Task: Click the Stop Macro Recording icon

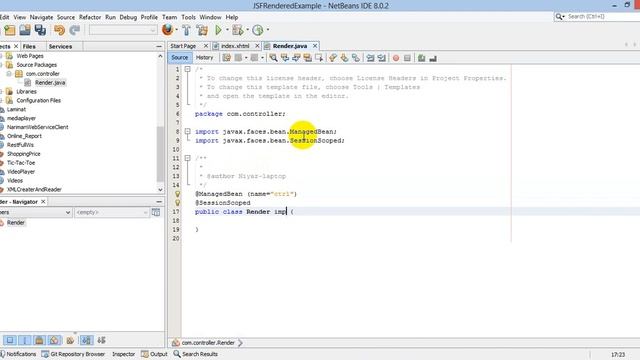Action: (407, 58)
